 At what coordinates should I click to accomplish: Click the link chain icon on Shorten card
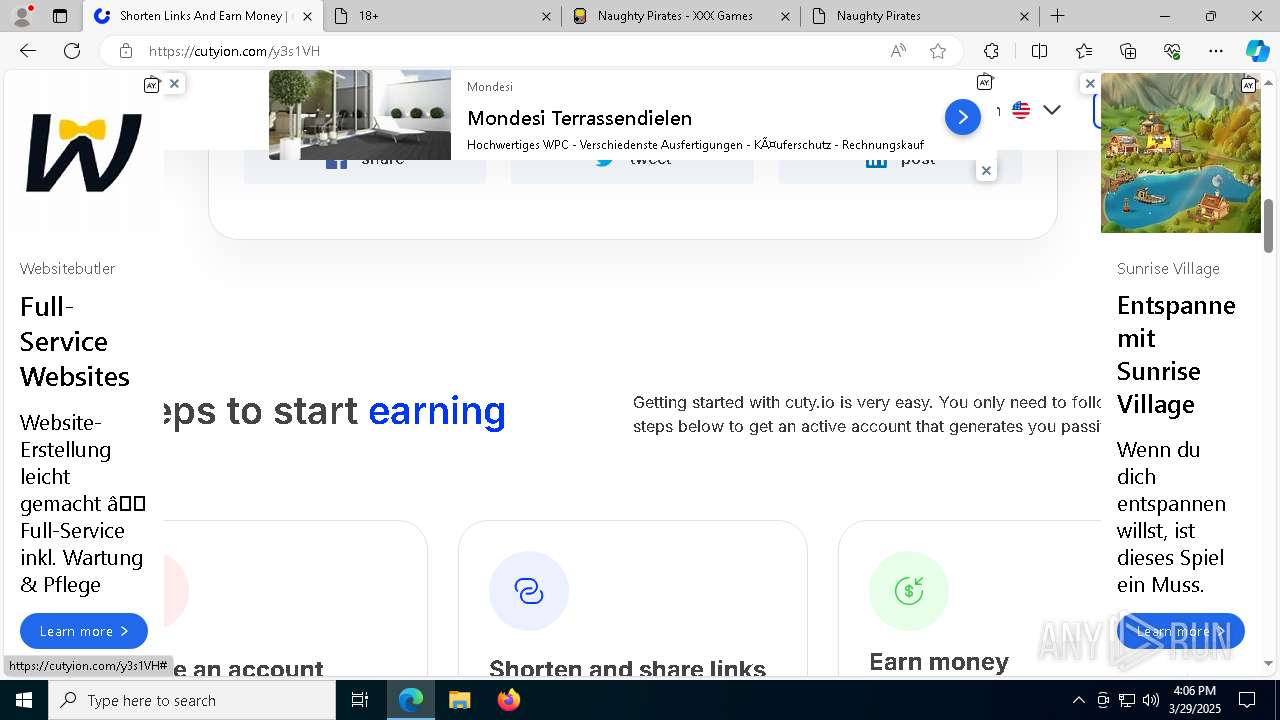click(x=529, y=591)
